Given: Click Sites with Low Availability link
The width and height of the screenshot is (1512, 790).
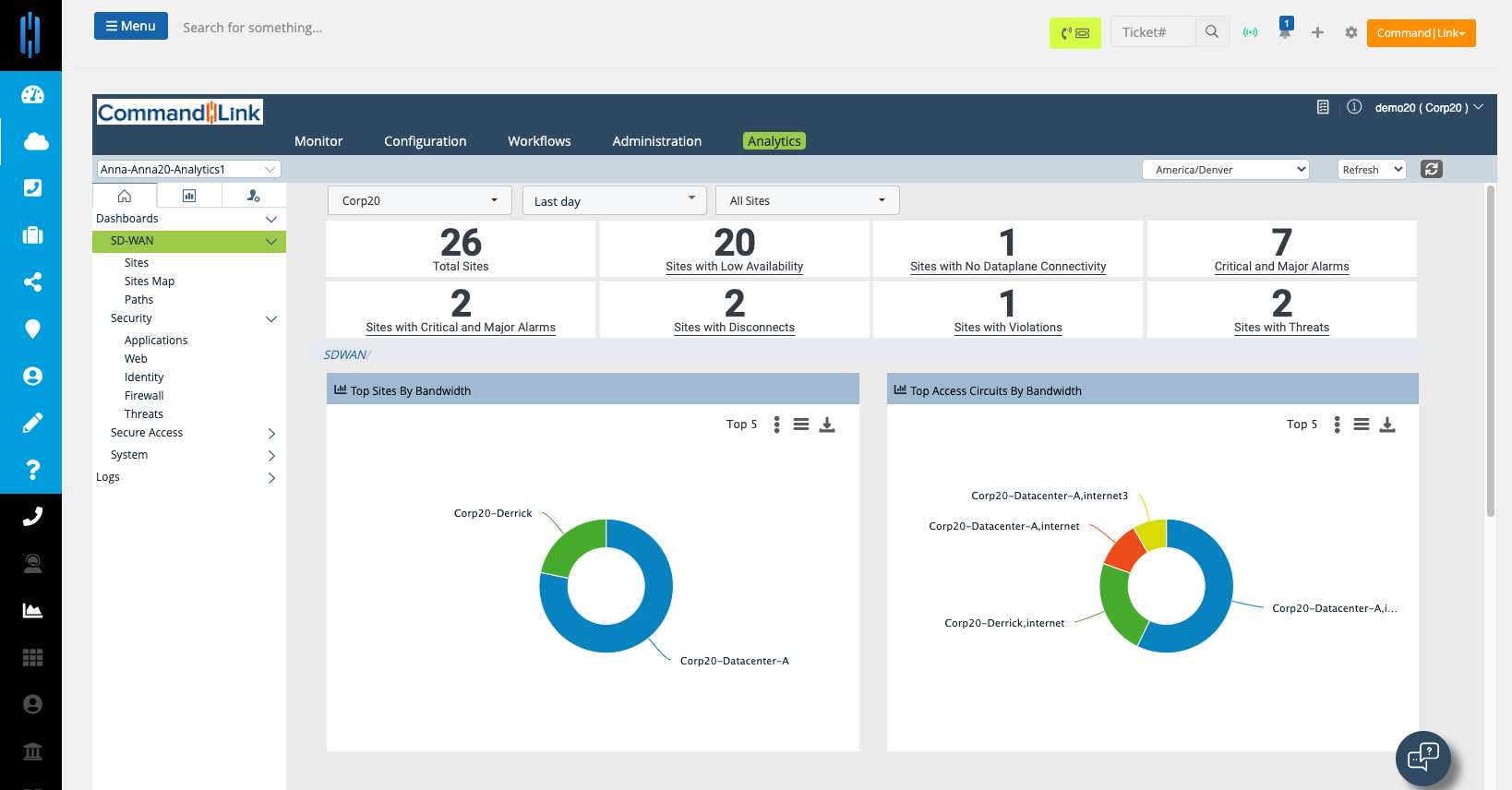Looking at the screenshot, I should coord(734,267).
